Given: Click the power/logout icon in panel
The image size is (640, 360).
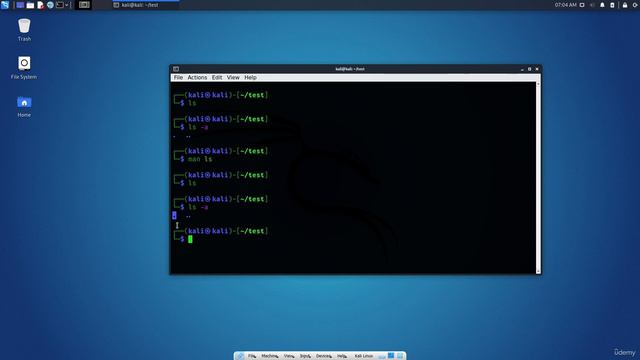Looking at the screenshot, I should [x=636, y=5].
